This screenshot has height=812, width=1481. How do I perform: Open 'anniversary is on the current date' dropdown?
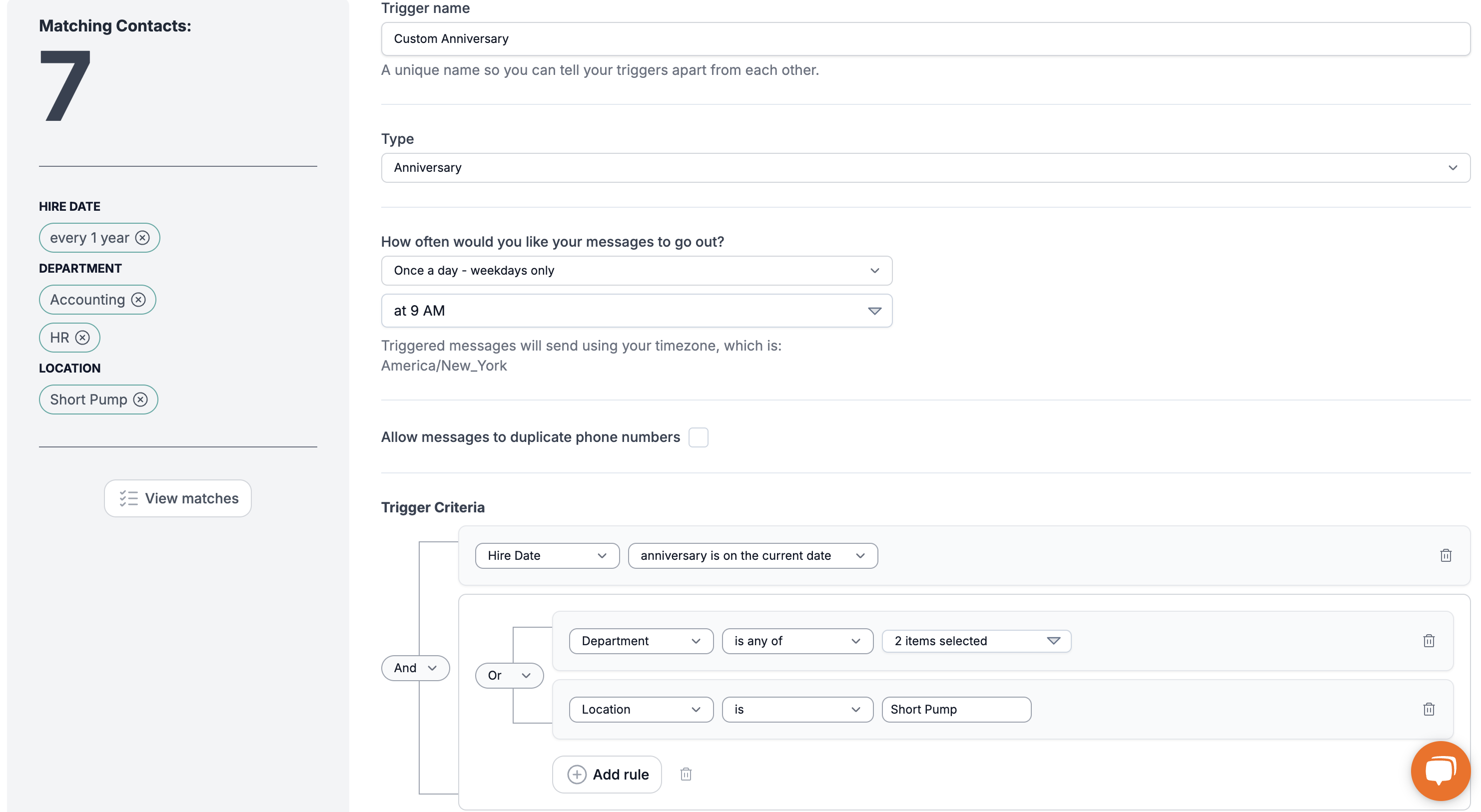(x=752, y=555)
